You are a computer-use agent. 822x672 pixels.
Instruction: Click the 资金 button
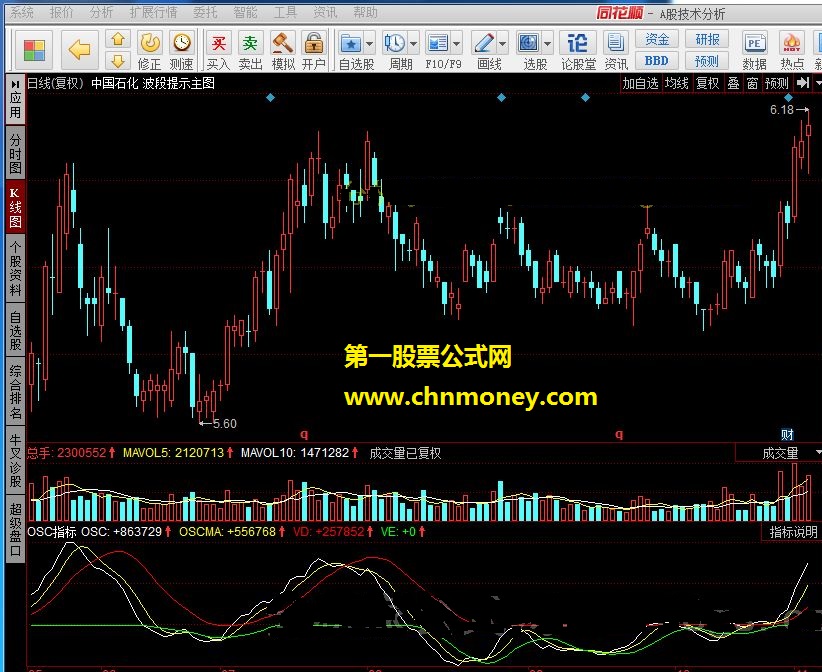(x=656, y=39)
